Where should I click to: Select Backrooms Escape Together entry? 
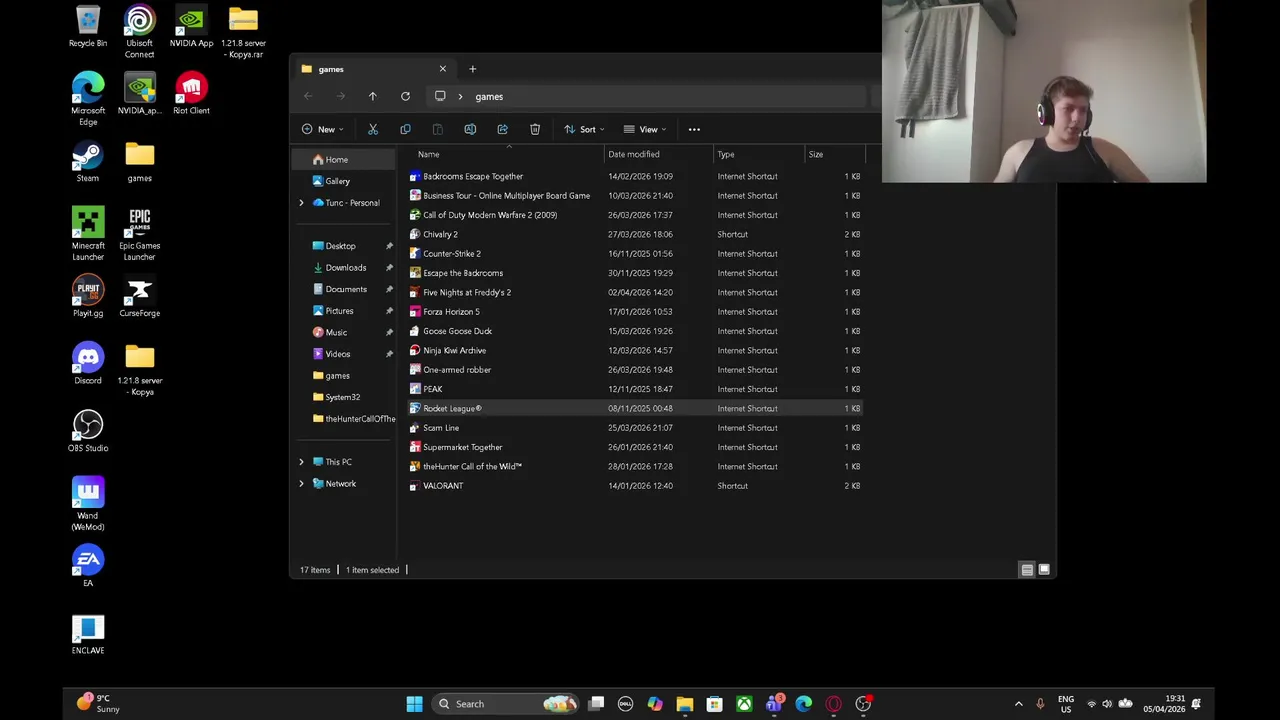click(x=634, y=176)
